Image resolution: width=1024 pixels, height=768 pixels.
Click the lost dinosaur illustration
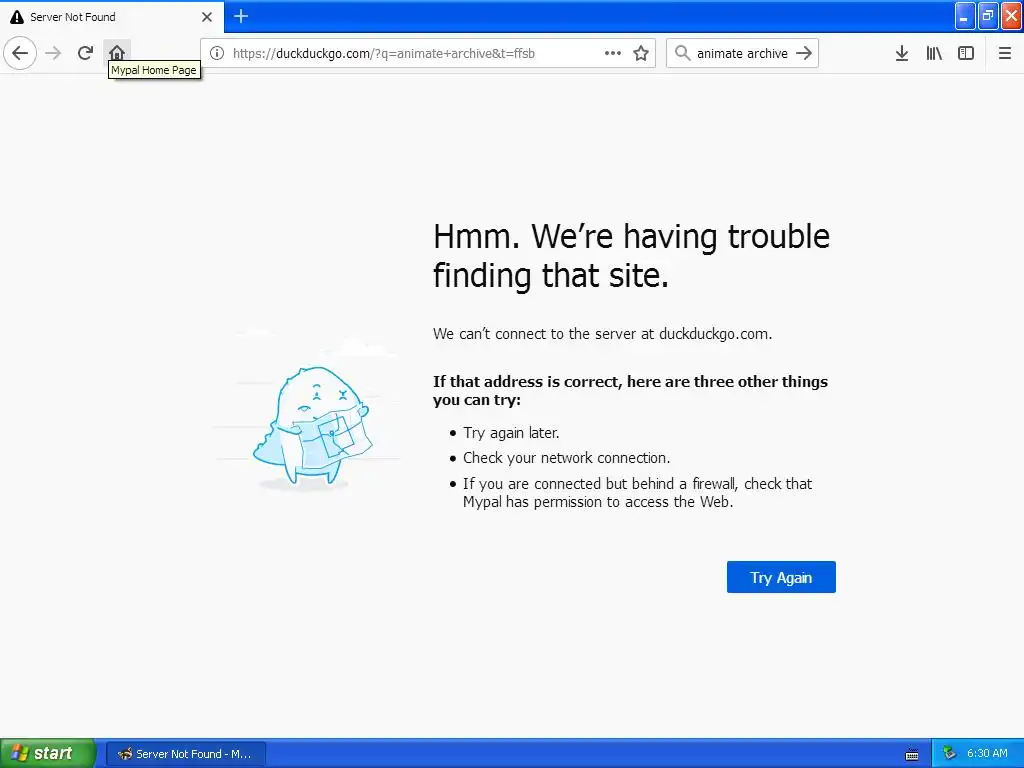(312, 426)
